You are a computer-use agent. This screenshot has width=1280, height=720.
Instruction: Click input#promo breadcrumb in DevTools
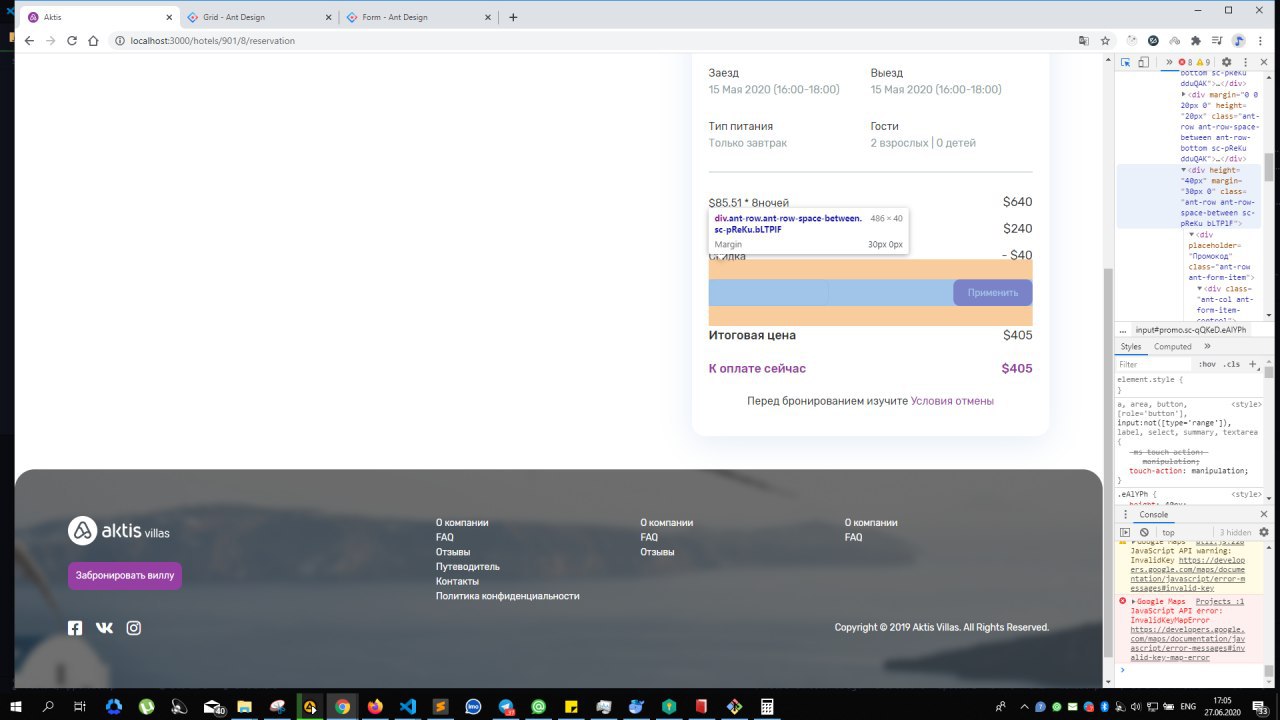[x=1191, y=330]
